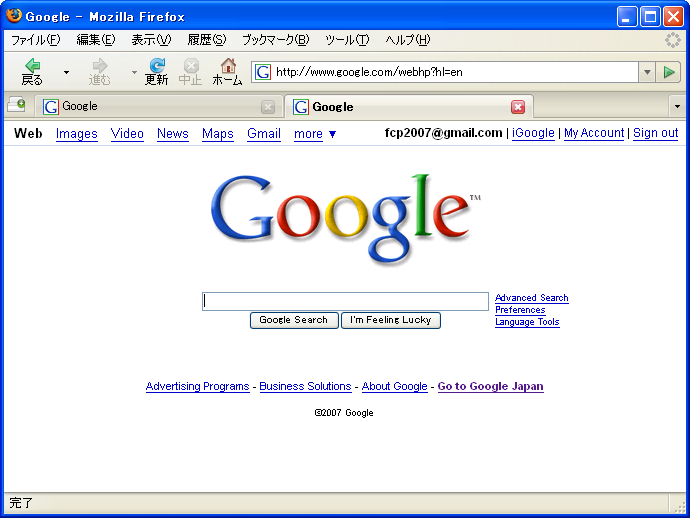Open the Back button history dropdown

(x=66, y=72)
